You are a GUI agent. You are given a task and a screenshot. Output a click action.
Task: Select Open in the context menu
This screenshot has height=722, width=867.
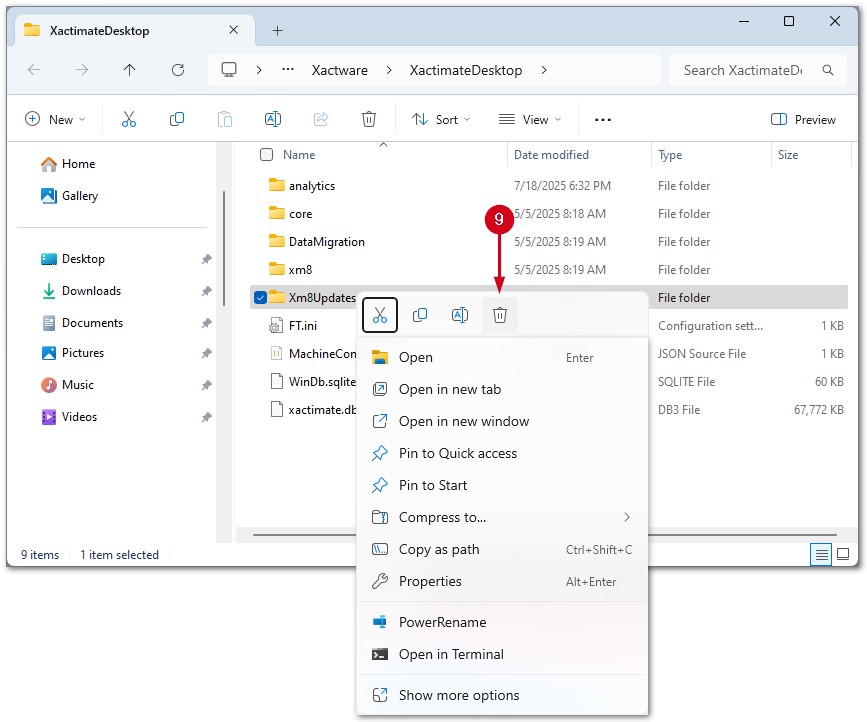click(x=503, y=358)
